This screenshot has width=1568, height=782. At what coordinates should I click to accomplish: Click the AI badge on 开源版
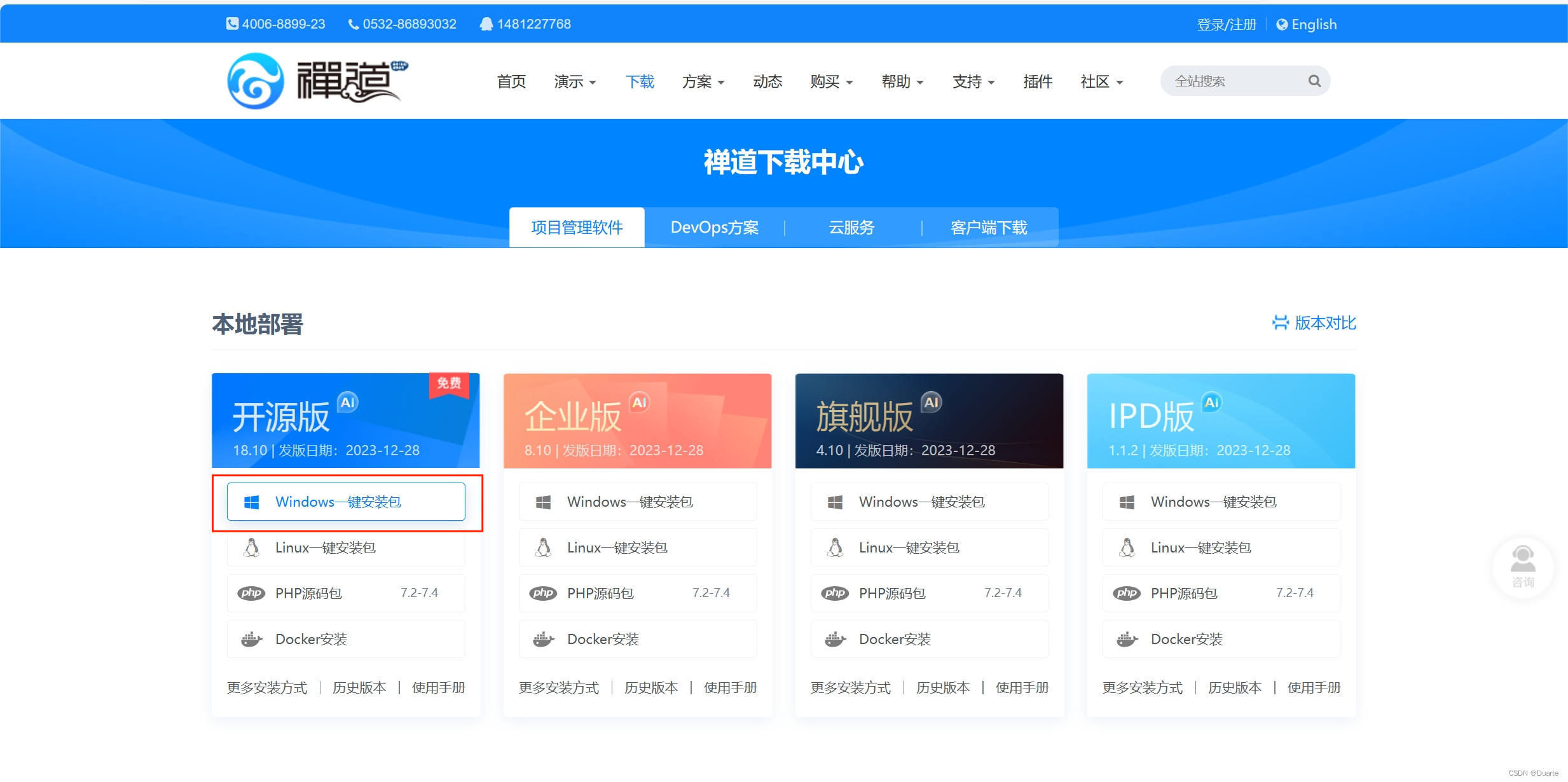[348, 402]
